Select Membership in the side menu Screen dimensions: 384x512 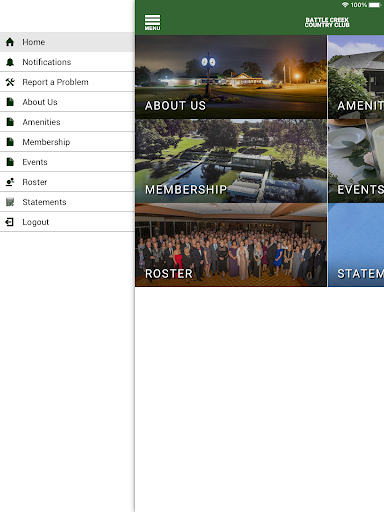67,142
